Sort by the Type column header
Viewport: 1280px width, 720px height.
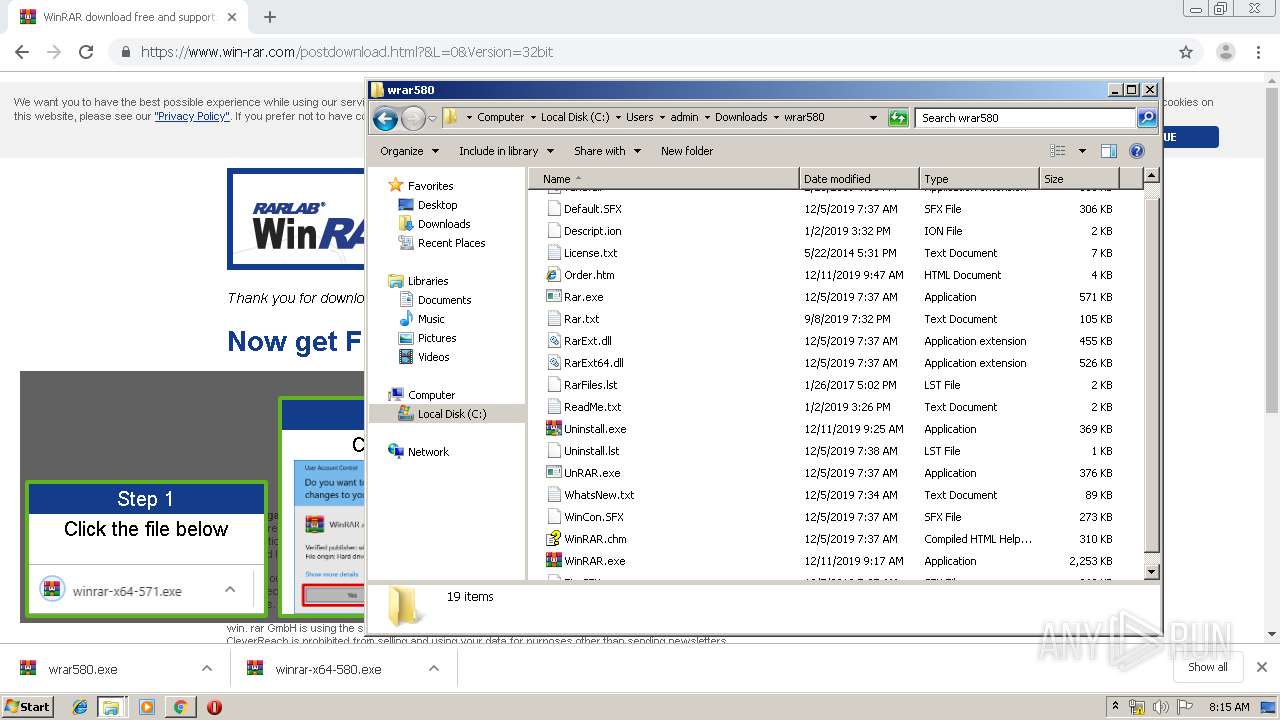pyautogui.click(x=979, y=179)
